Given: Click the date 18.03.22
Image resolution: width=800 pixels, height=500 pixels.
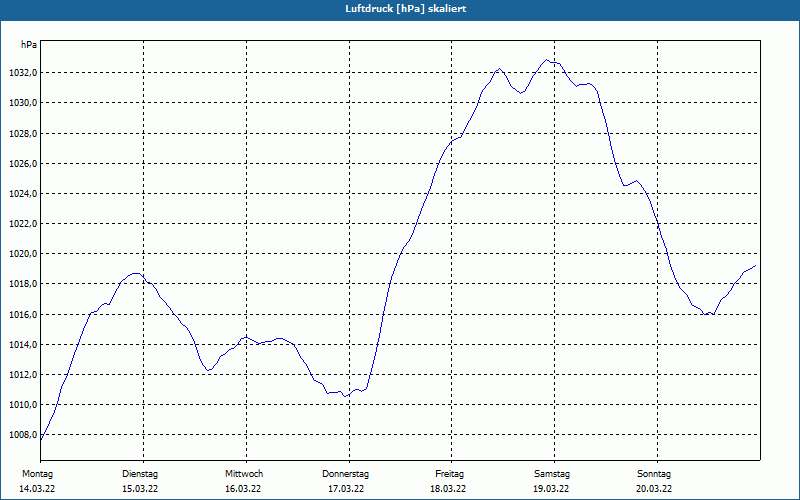Looking at the screenshot, I should pyautogui.click(x=448, y=489).
